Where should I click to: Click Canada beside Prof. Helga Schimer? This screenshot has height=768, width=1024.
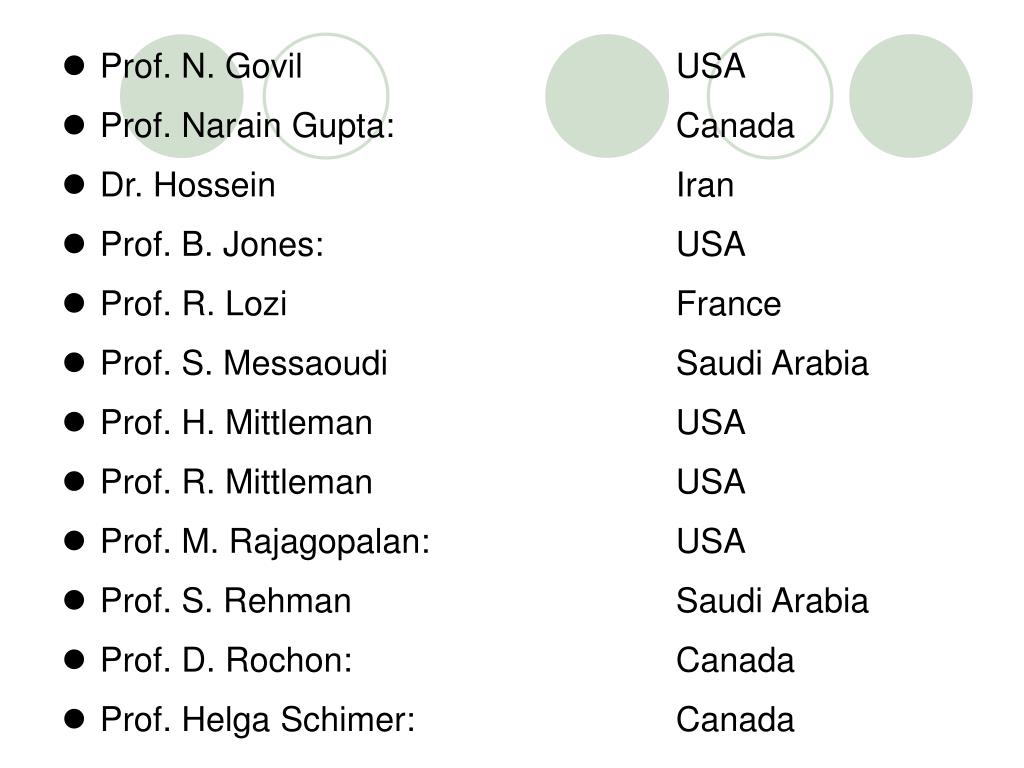[x=735, y=720]
